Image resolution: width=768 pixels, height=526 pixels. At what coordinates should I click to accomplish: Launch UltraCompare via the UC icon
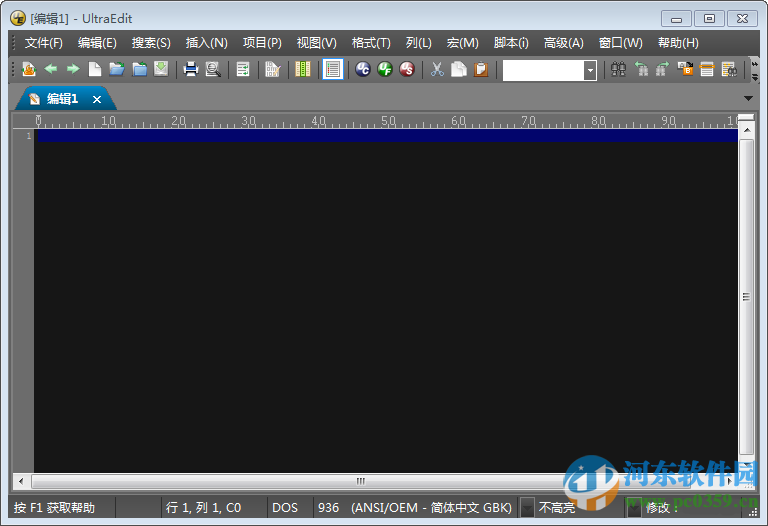363,69
